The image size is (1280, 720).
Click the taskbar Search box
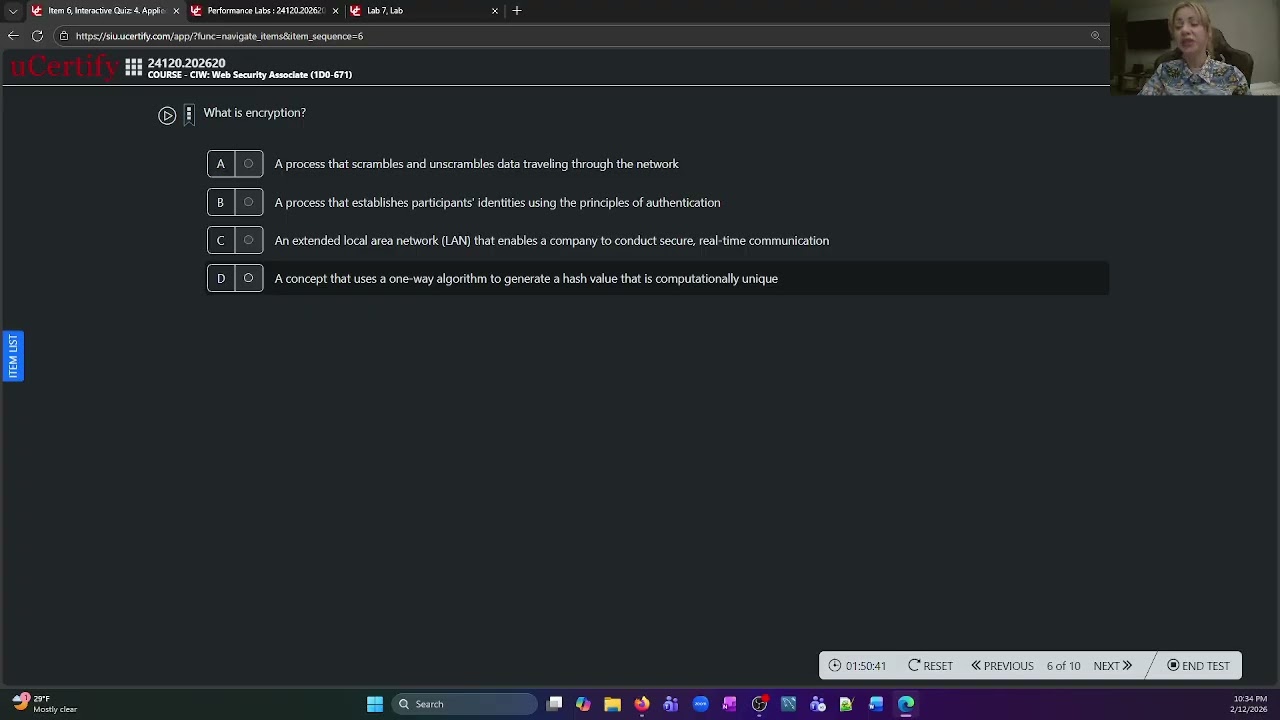465,704
